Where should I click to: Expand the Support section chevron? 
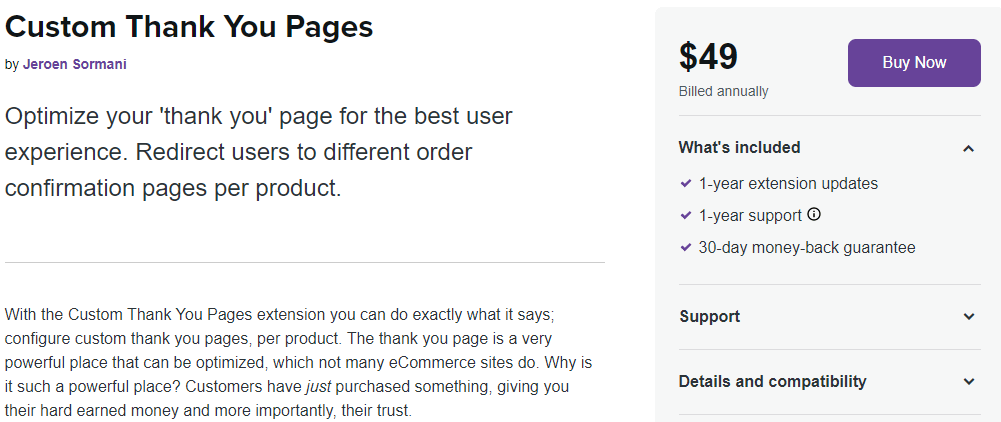[x=968, y=317]
